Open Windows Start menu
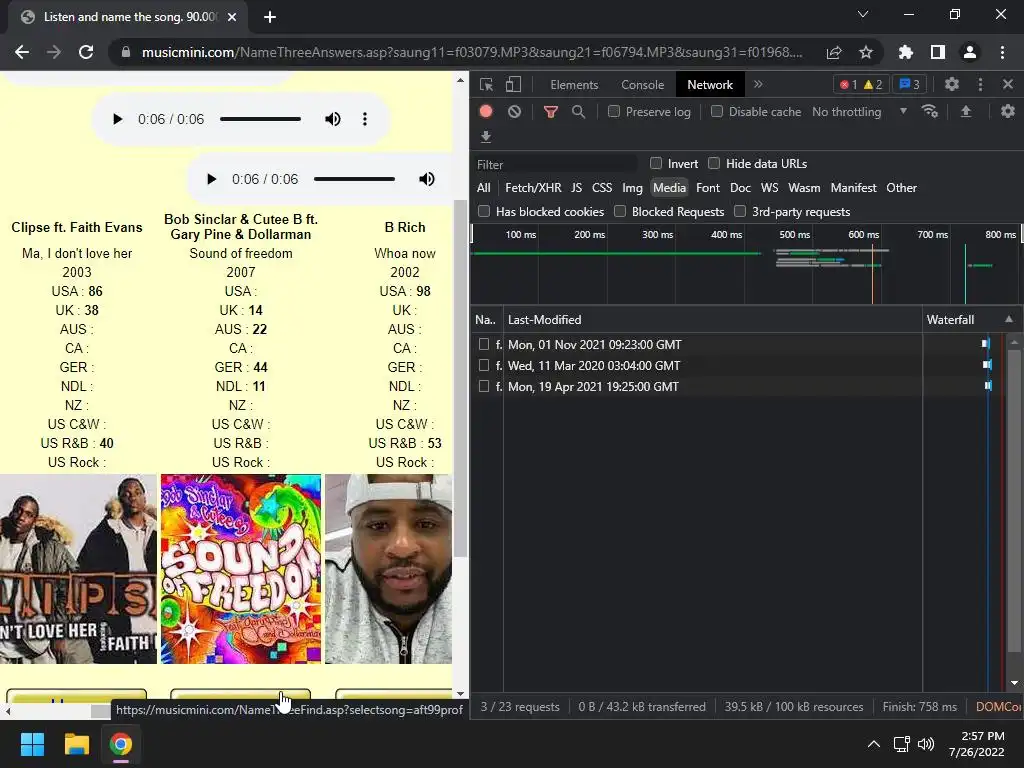This screenshot has height=768, width=1024. coord(32,744)
